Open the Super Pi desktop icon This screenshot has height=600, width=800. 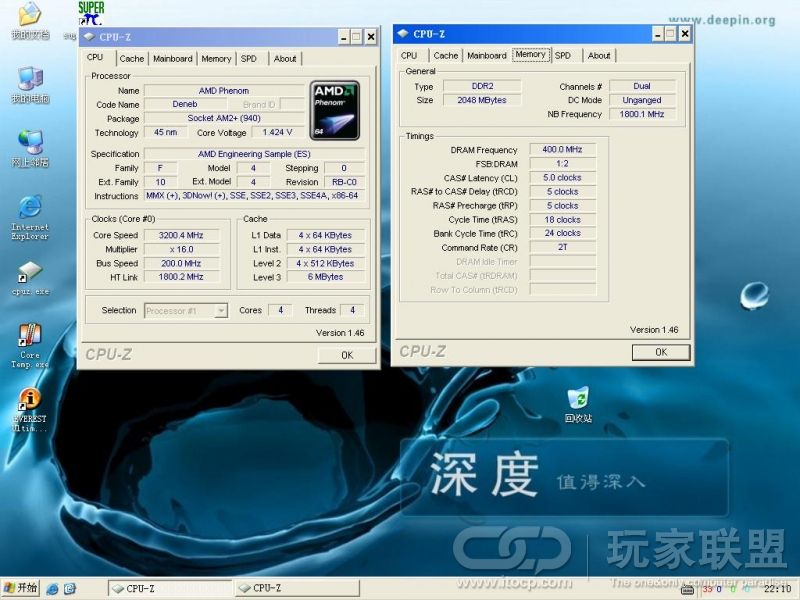[91, 14]
